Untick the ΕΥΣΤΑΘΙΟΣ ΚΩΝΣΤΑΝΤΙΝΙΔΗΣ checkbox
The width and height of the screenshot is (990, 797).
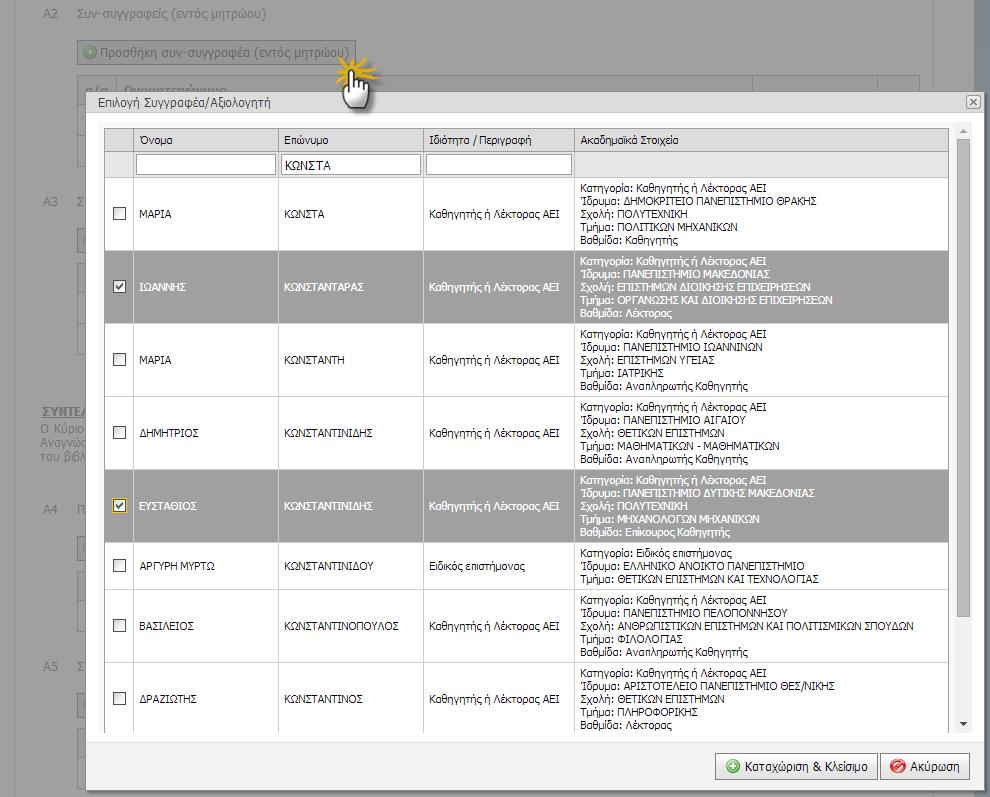click(x=119, y=505)
